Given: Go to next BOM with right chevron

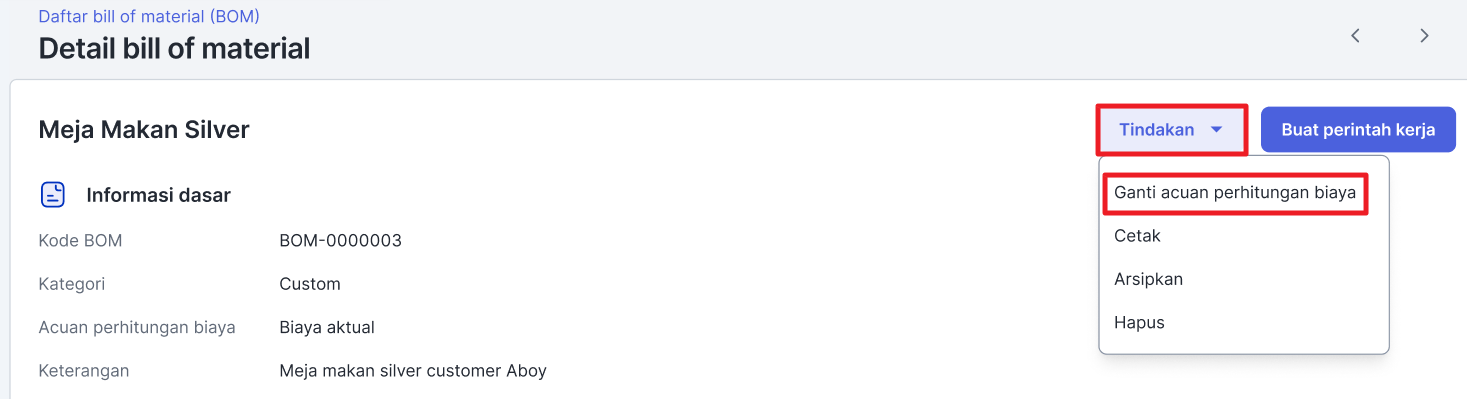Looking at the screenshot, I should (x=1424, y=36).
